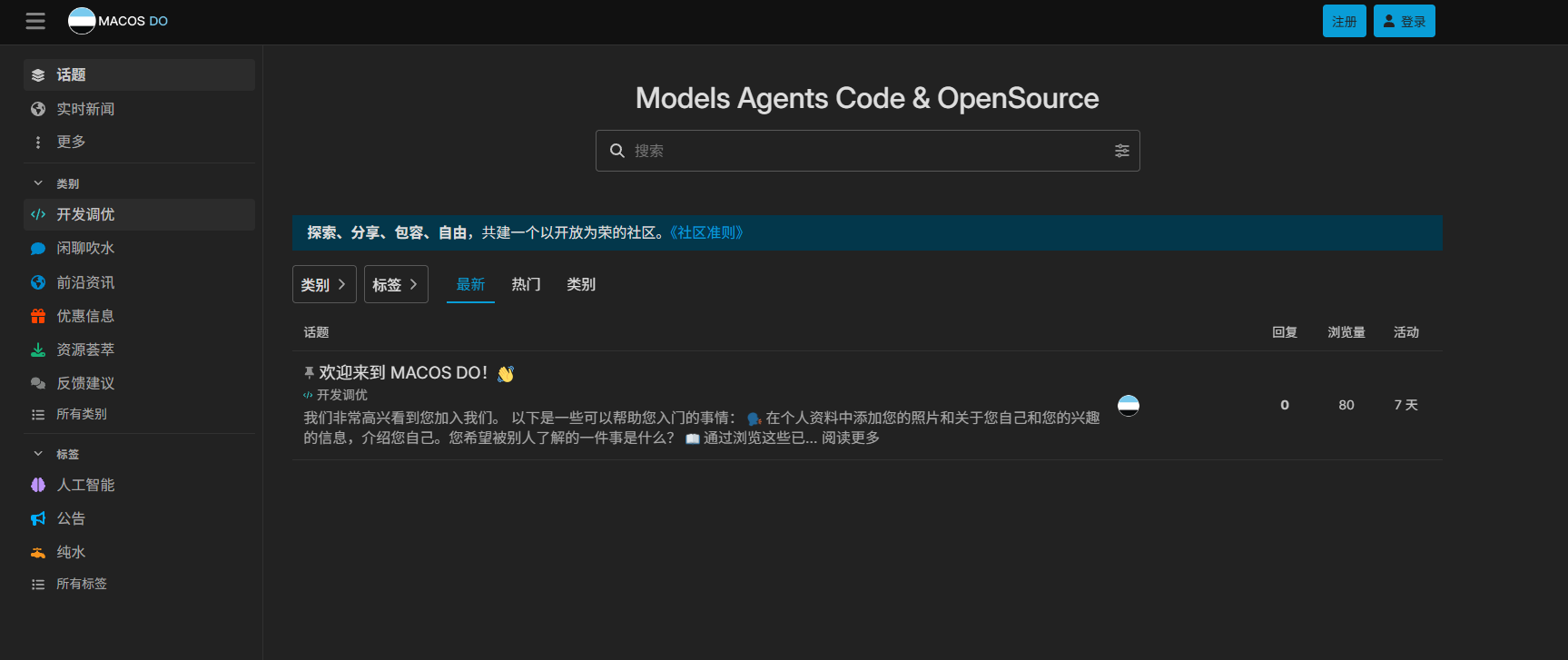Open the 前沿资讯 category in sidebar
The image size is (1568, 660).
139,282
